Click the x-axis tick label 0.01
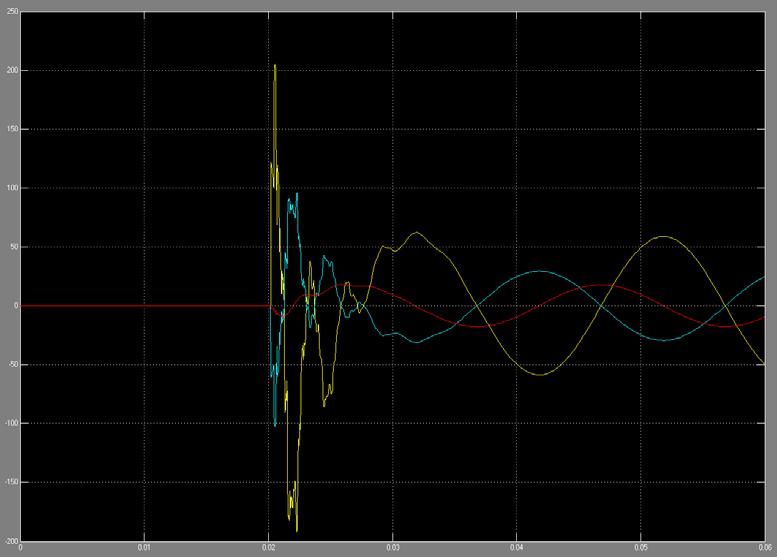 click(144, 548)
